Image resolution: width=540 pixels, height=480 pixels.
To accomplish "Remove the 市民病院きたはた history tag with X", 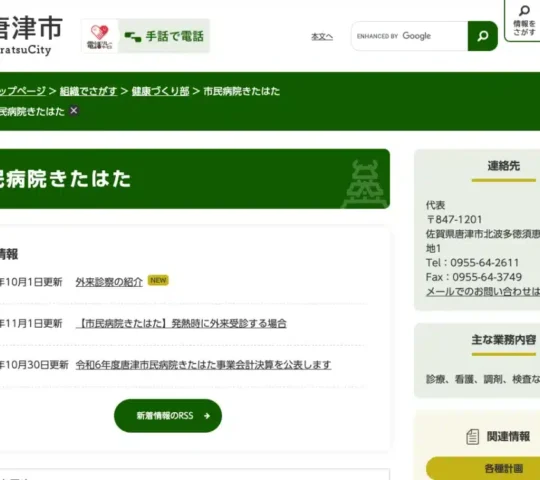I will [73, 111].
